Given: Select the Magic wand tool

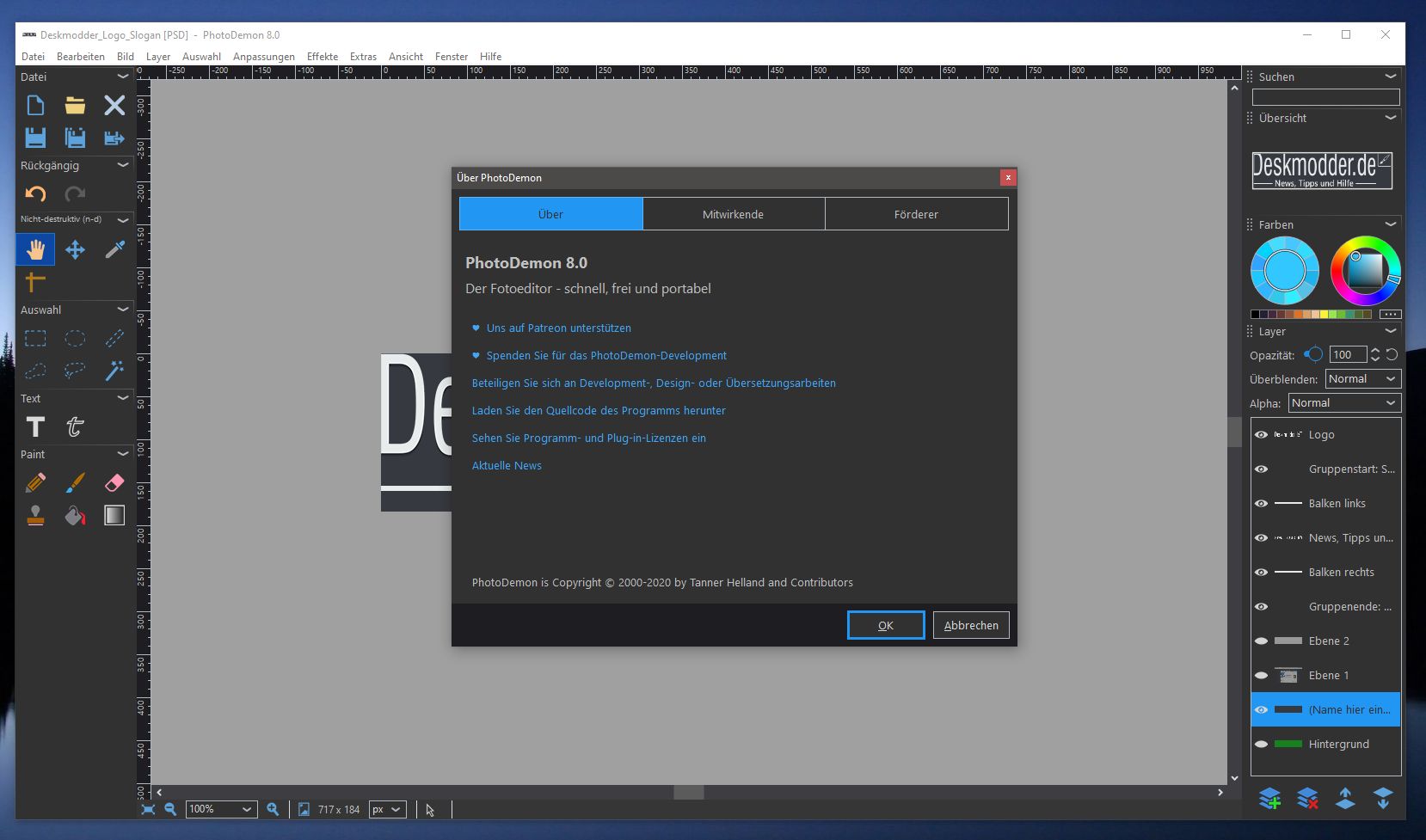Looking at the screenshot, I should point(114,371).
